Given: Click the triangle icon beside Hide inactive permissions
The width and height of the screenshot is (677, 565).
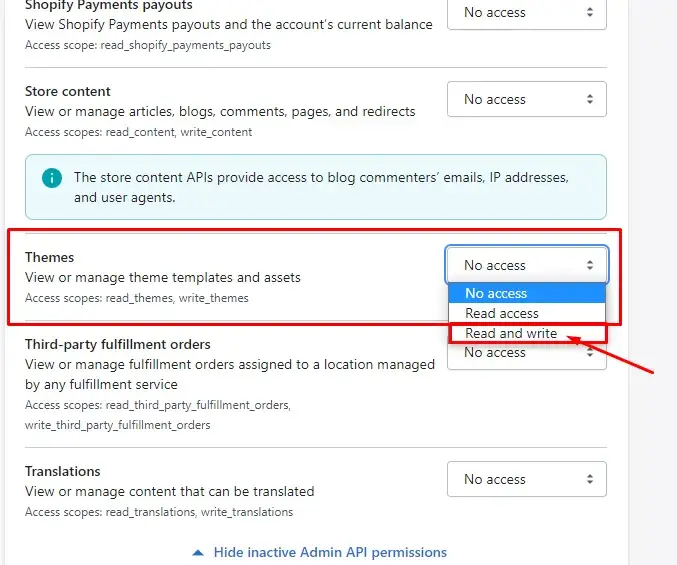Looking at the screenshot, I should 198,552.
